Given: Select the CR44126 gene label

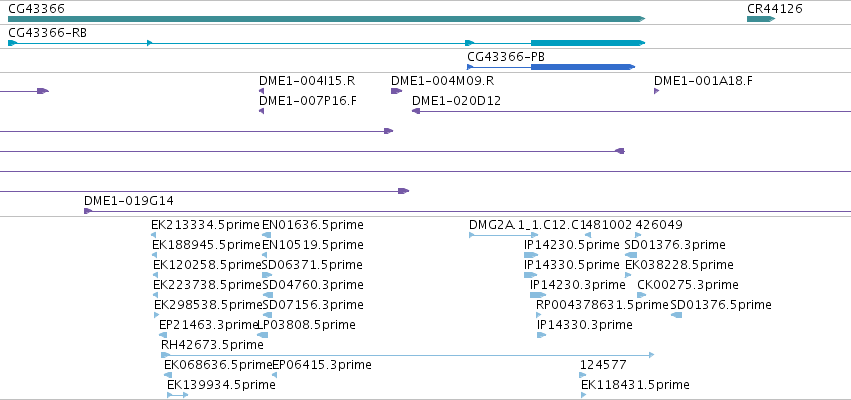Looking at the screenshot, I should [774, 9].
